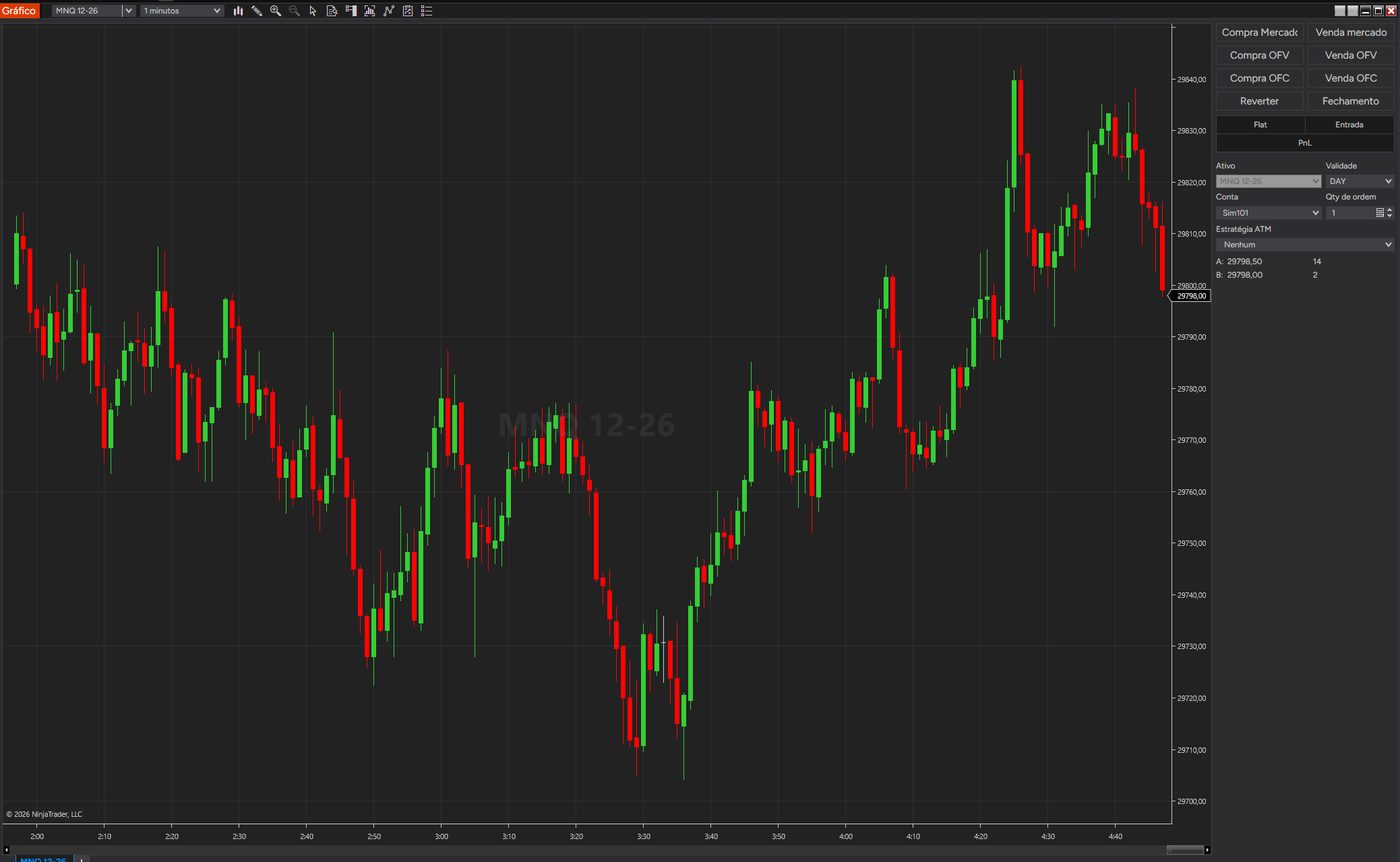Click the Entrada price cell
The width and height of the screenshot is (1400, 862).
point(1350,125)
